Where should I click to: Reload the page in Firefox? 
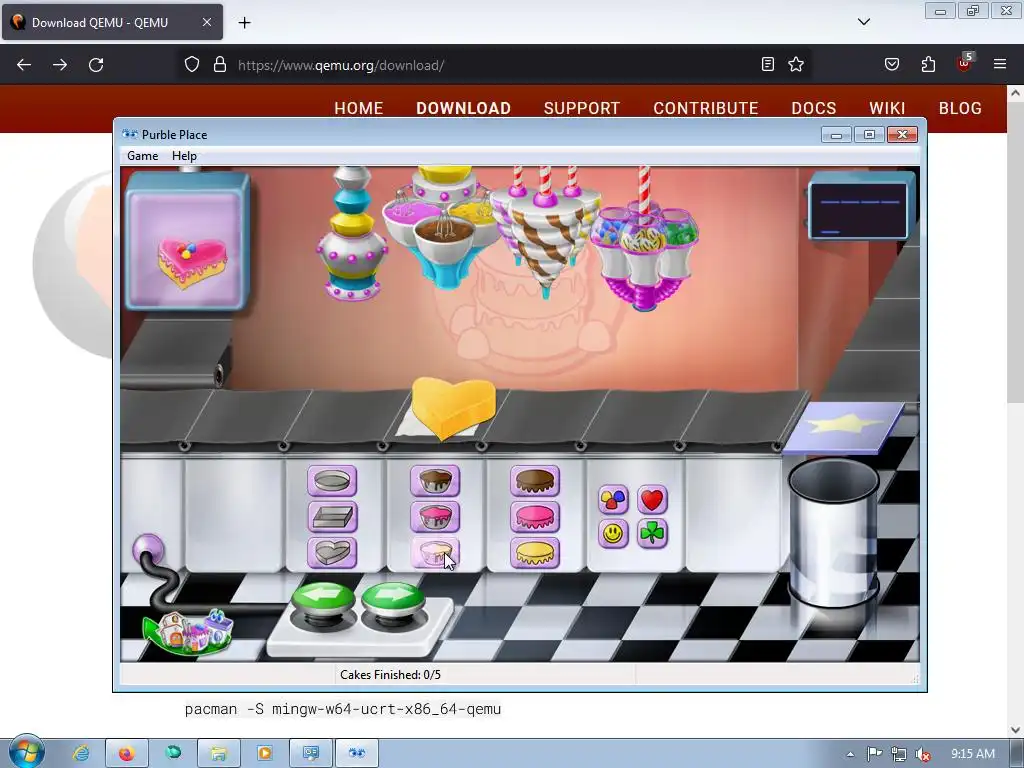96,65
